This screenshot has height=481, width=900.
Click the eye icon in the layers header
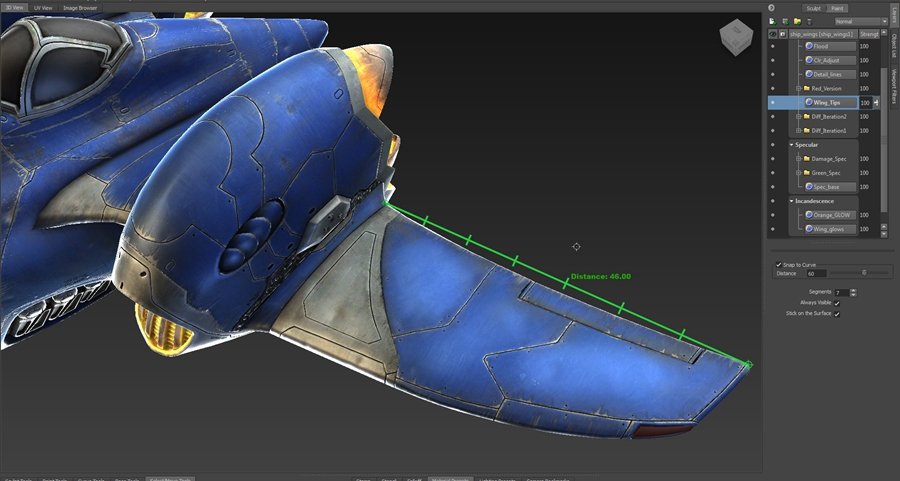773,34
